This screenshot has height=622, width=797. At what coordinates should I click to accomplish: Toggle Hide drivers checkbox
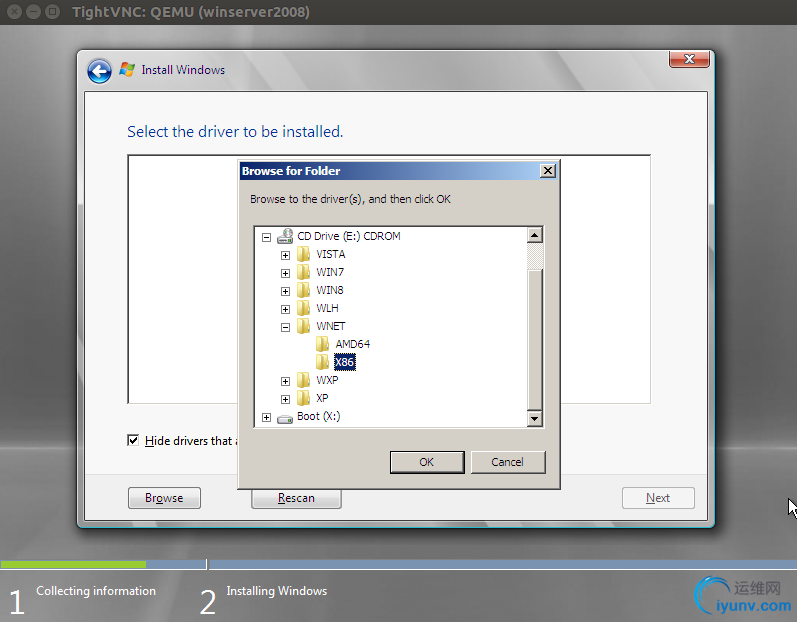tap(133, 440)
